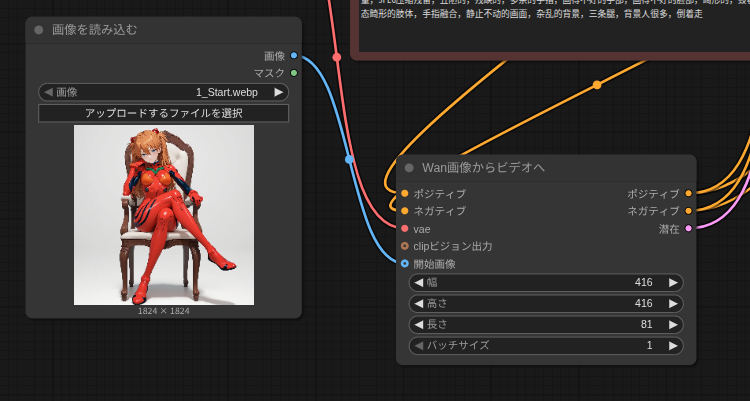
Task: Click the pink vae input port
Action: coord(404,229)
